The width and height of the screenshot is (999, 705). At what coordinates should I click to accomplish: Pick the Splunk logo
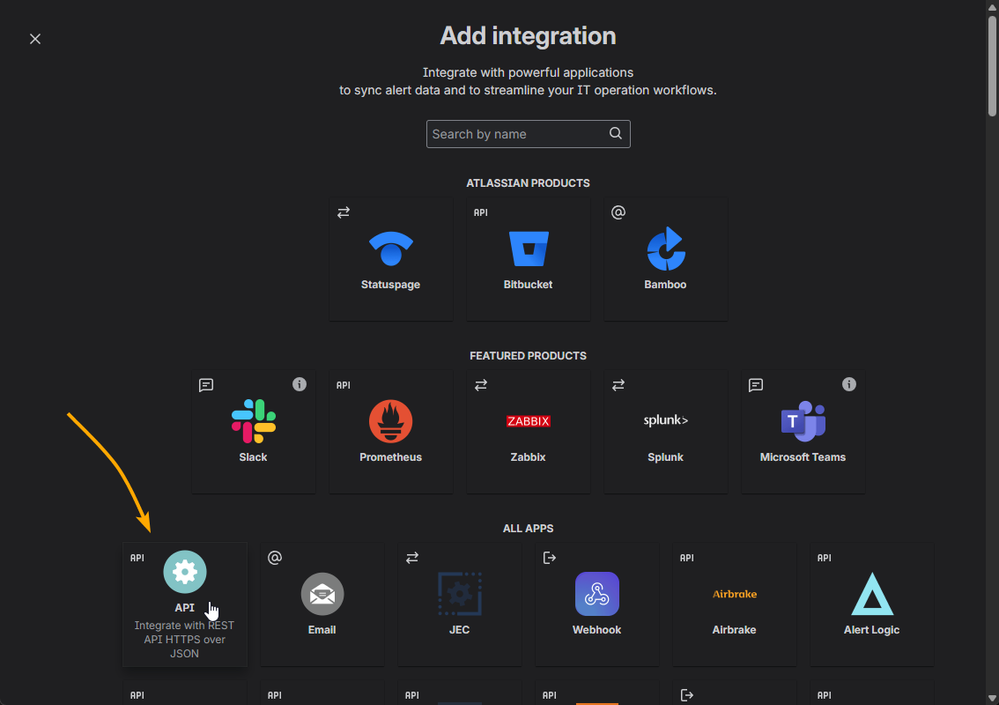coord(666,420)
